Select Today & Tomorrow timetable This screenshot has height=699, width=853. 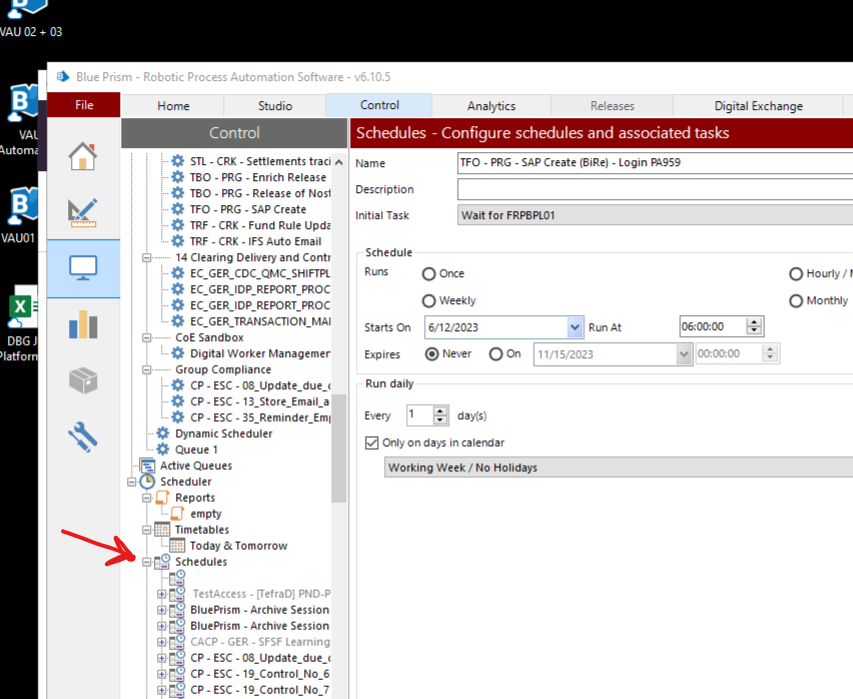pos(238,546)
